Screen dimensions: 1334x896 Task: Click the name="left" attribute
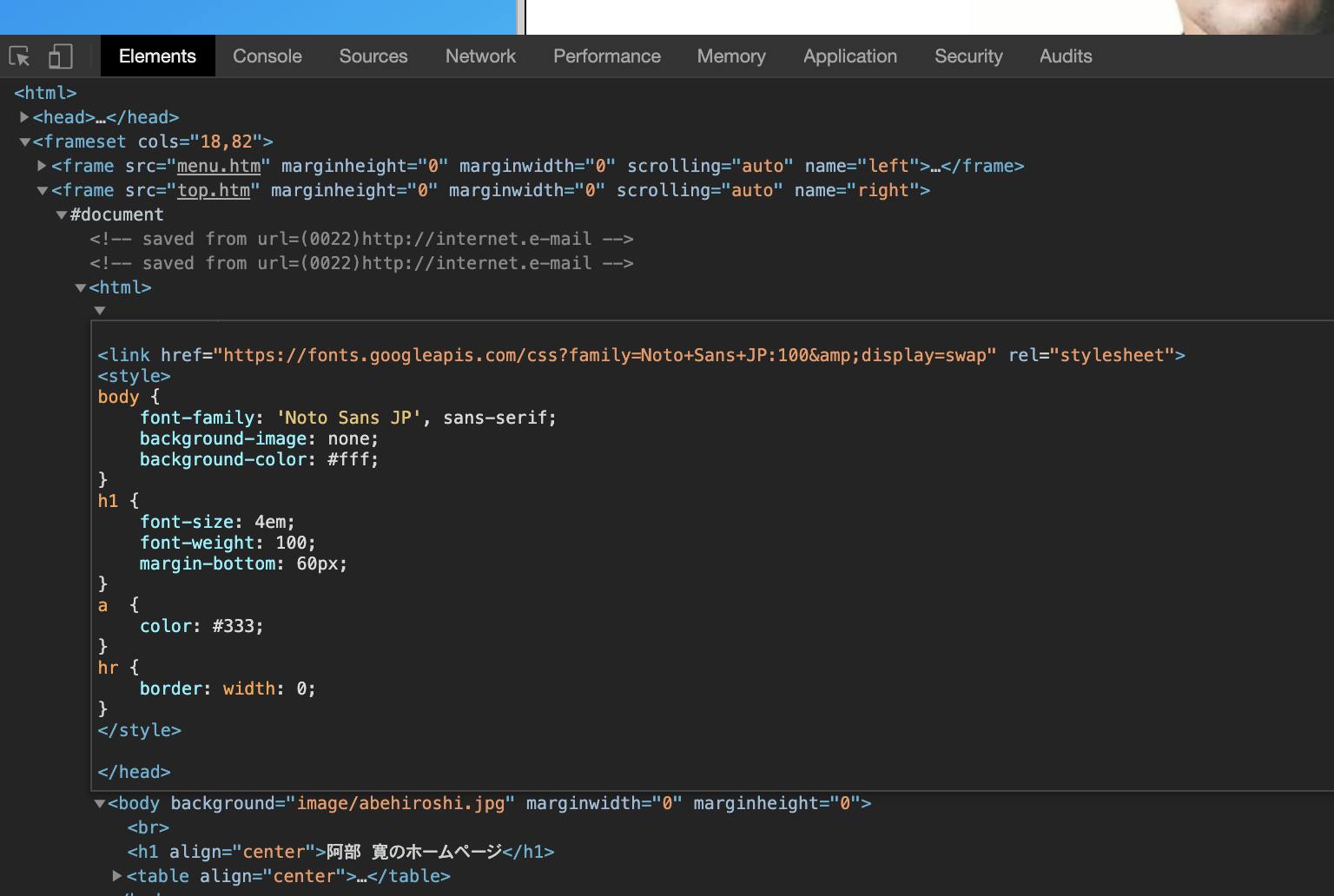point(862,166)
